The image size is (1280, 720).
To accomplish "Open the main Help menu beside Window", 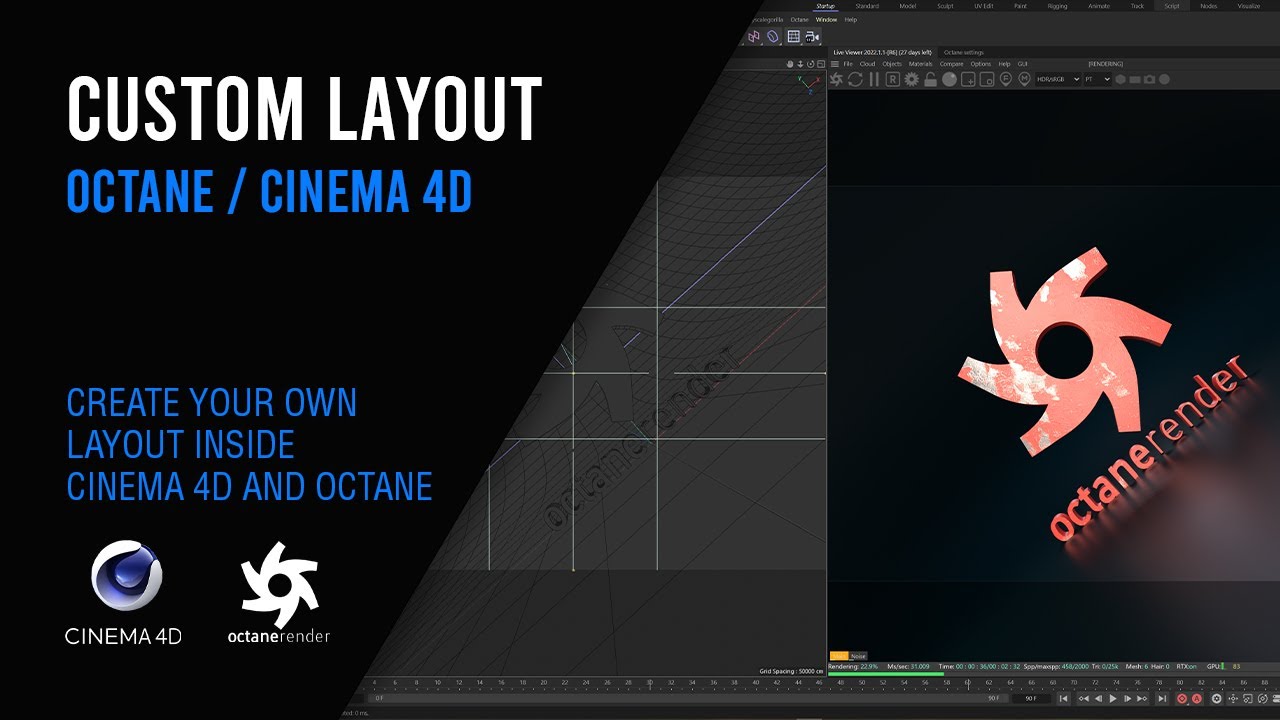I will coord(851,19).
